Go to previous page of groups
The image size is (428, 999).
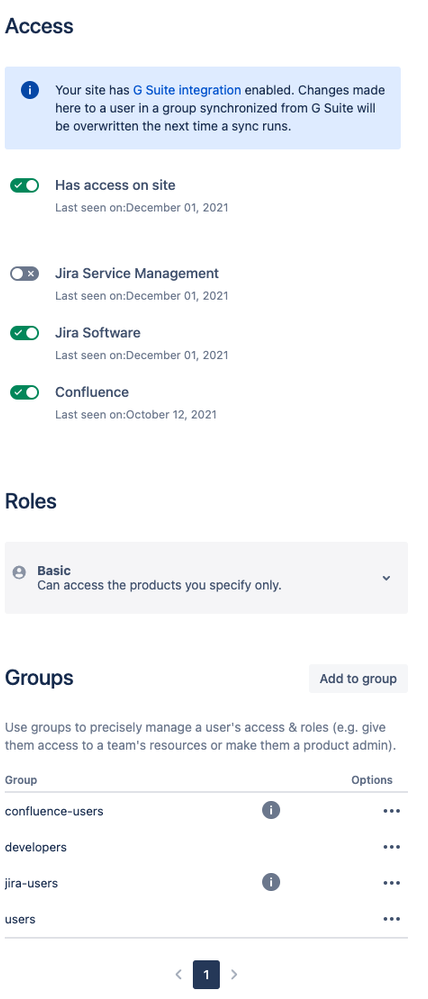point(179,974)
